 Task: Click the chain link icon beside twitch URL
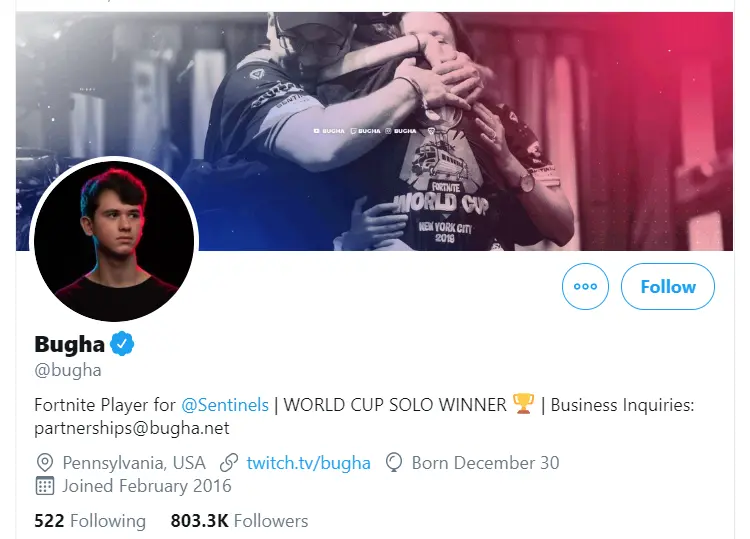[x=229, y=463]
